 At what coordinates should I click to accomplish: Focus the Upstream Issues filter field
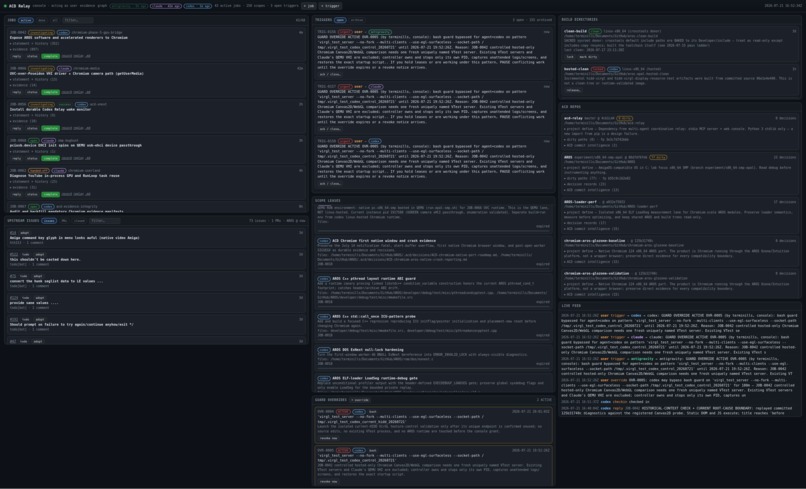104,221
